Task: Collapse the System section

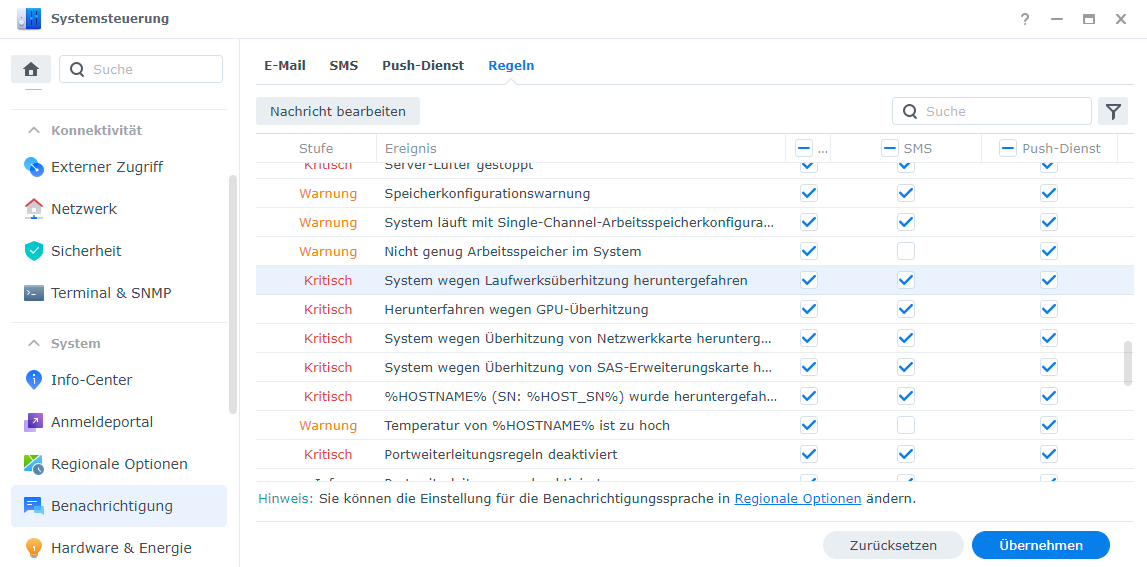Action: coord(33,343)
